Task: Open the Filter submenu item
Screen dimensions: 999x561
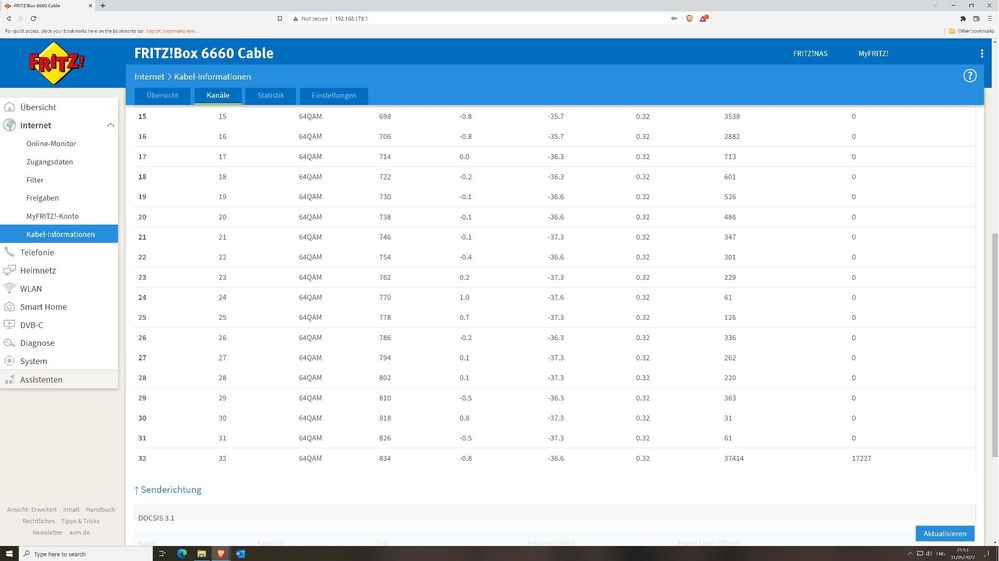Action: (x=34, y=180)
